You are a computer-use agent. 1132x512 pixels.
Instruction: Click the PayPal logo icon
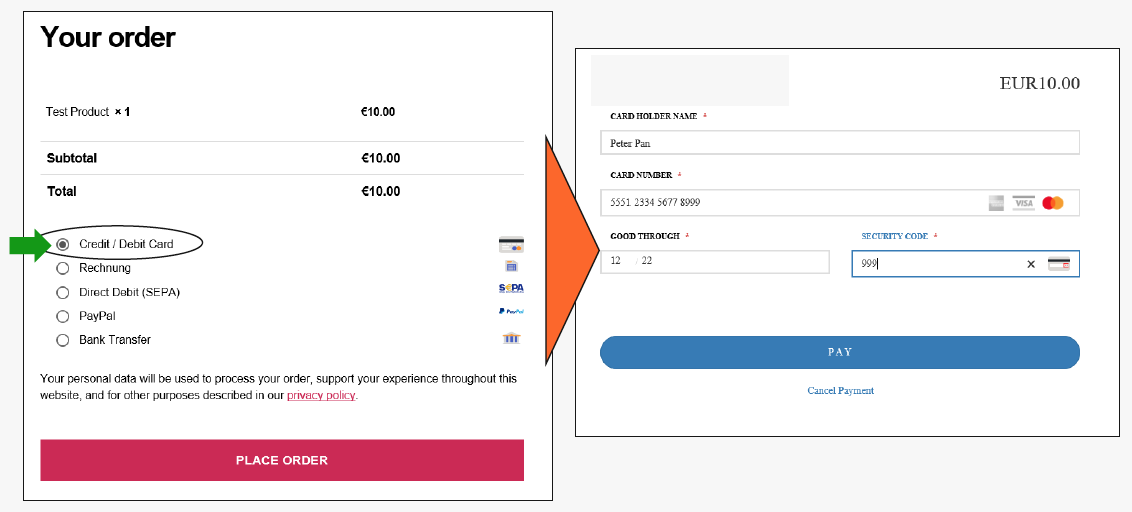point(511,311)
